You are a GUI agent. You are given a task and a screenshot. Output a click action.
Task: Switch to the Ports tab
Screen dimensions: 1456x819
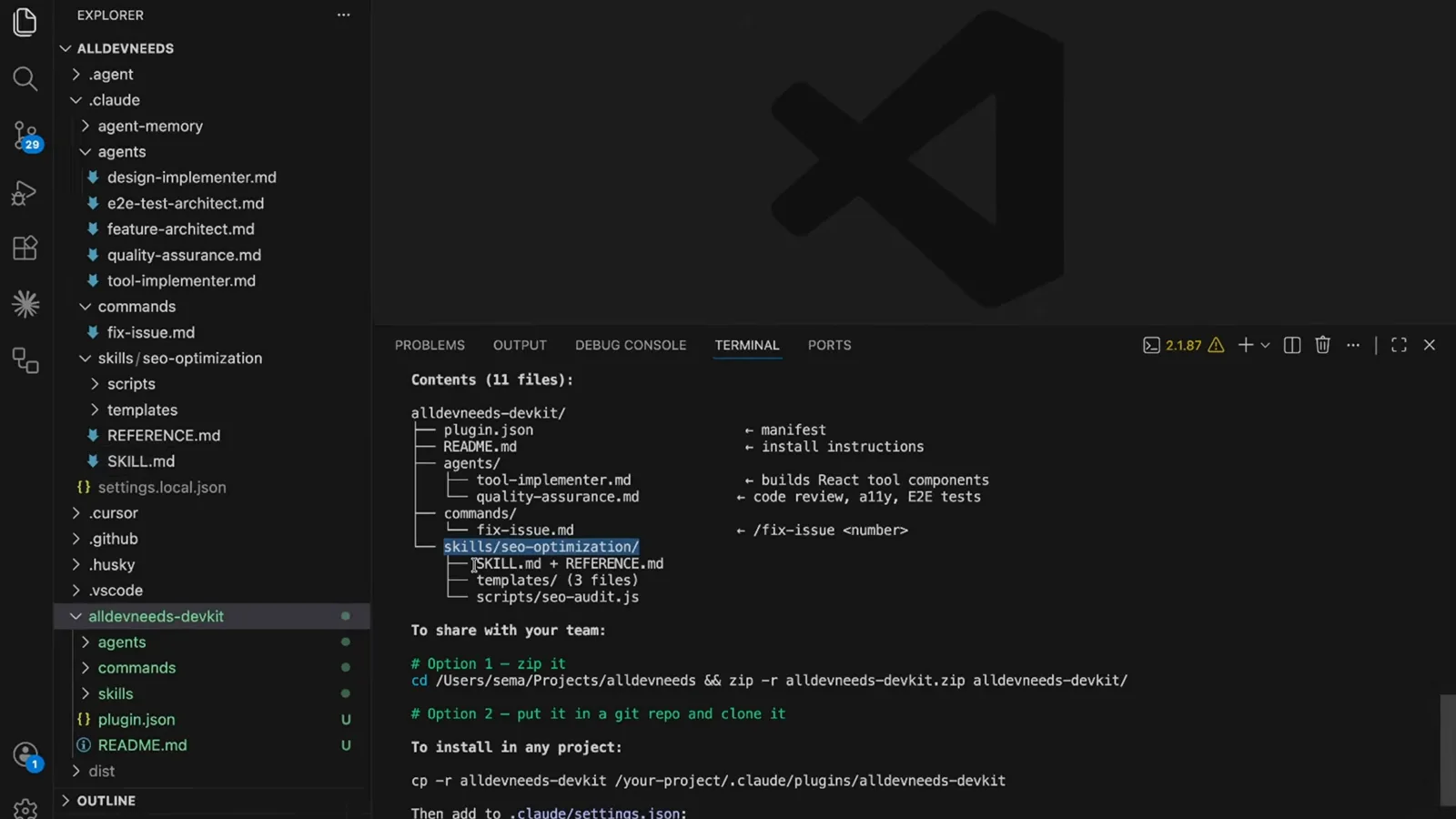(x=830, y=346)
